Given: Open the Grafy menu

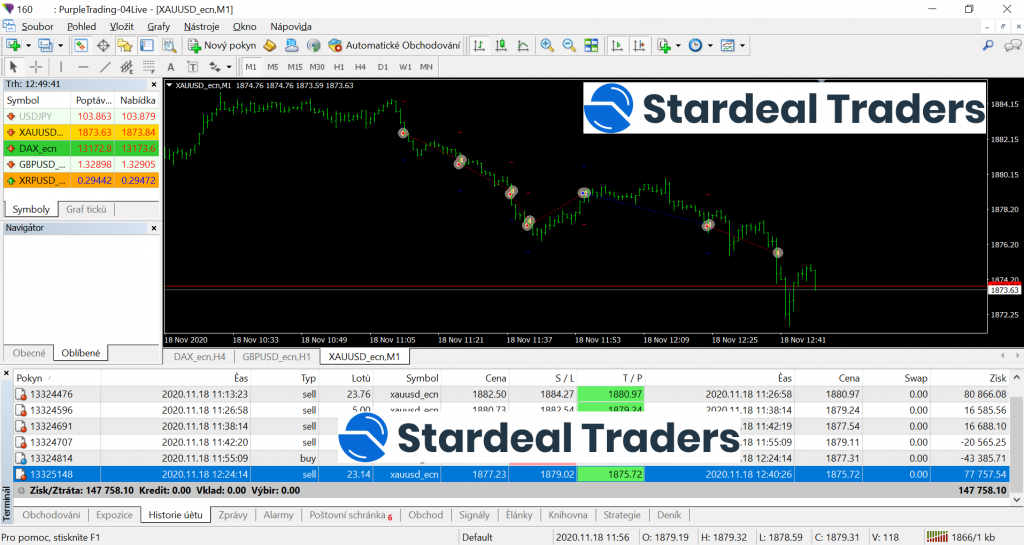Looking at the screenshot, I should pos(158,27).
